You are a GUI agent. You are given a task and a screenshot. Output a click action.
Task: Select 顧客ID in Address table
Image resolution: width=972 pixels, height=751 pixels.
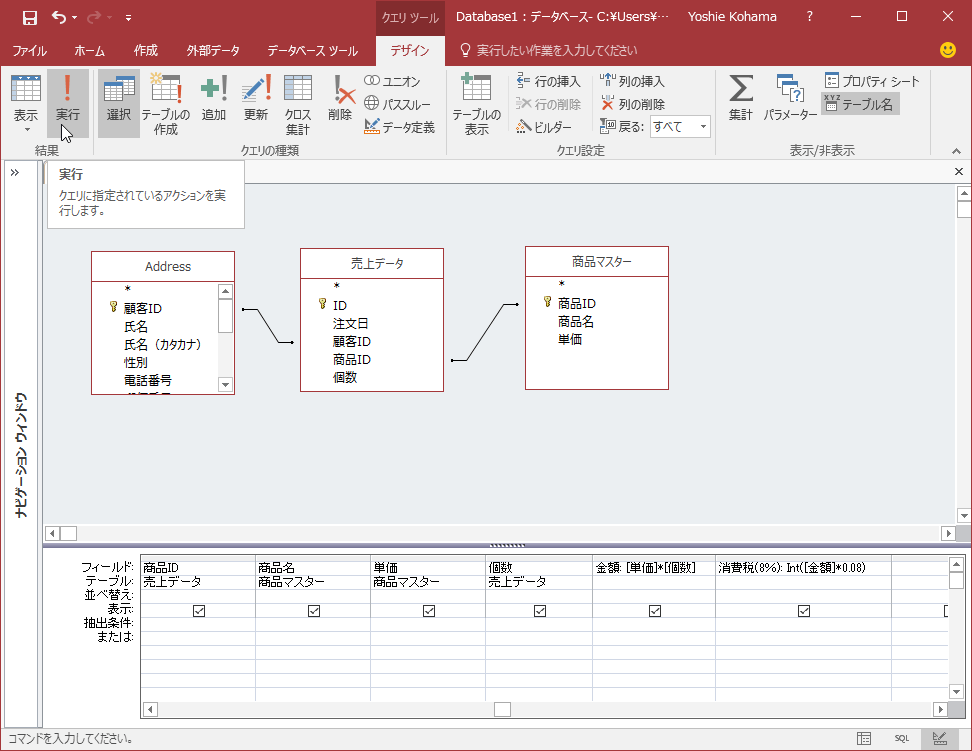(x=143, y=308)
